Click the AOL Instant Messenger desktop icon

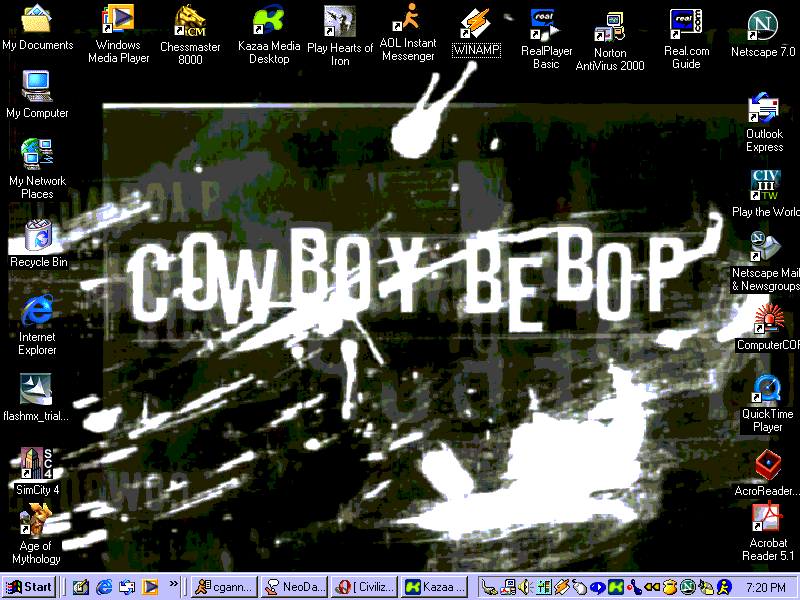408,32
